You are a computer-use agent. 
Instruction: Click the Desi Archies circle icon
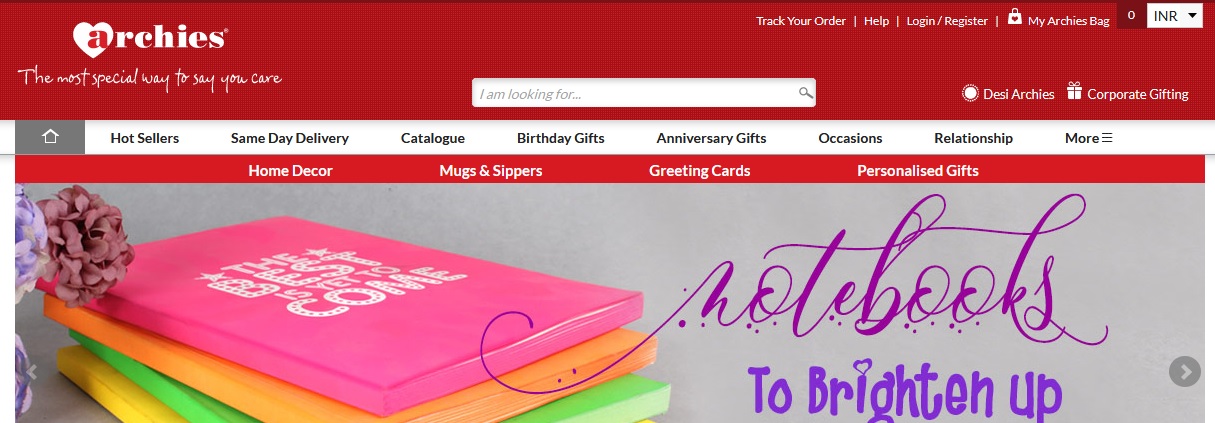click(970, 93)
